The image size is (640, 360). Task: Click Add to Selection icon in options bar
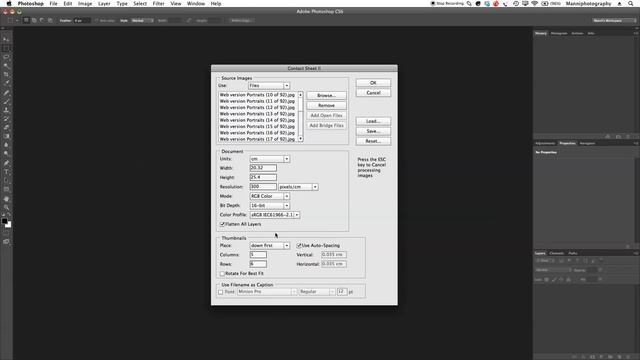point(34,20)
